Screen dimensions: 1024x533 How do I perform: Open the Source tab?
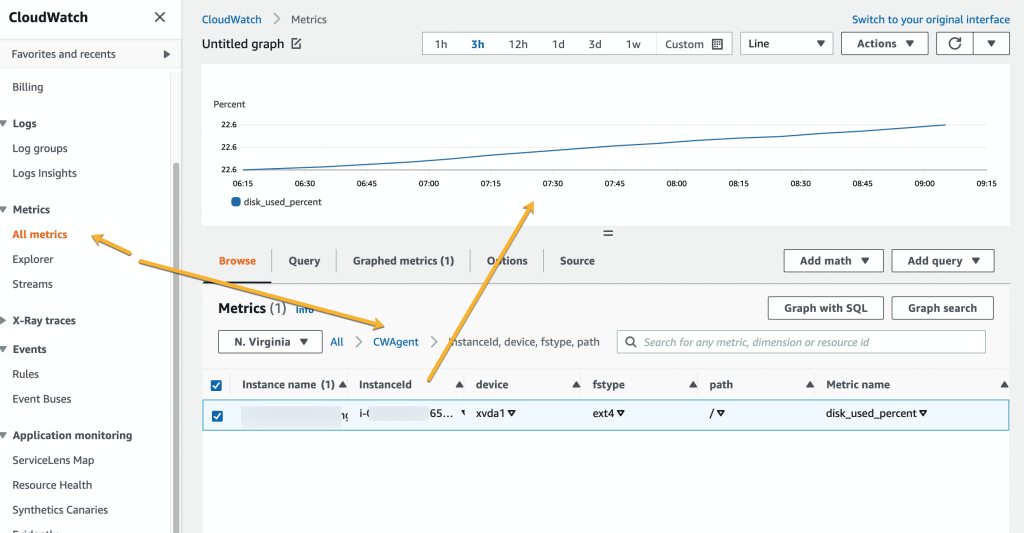pos(577,261)
